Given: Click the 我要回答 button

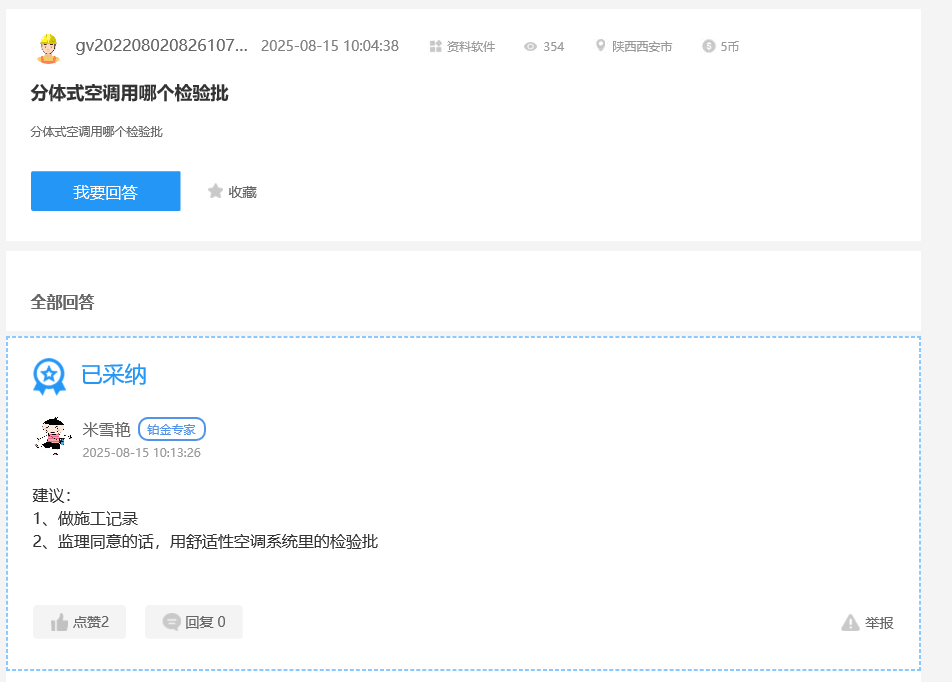Looking at the screenshot, I should click(106, 191).
